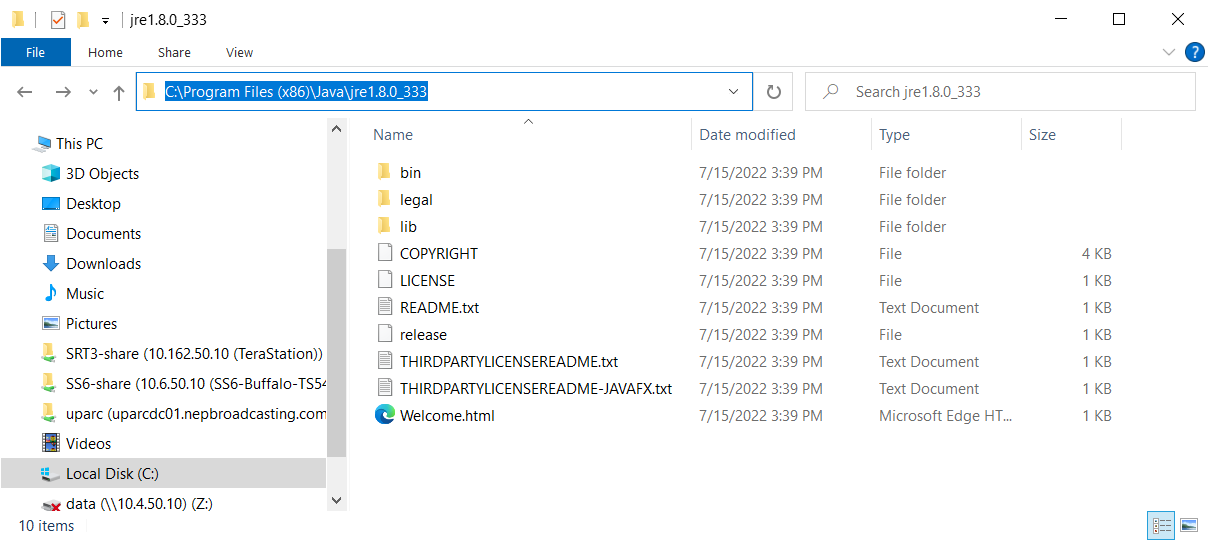Viewport: 1209px width, 541px height.
Task: Click the legal folder icon
Action: [384, 199]
